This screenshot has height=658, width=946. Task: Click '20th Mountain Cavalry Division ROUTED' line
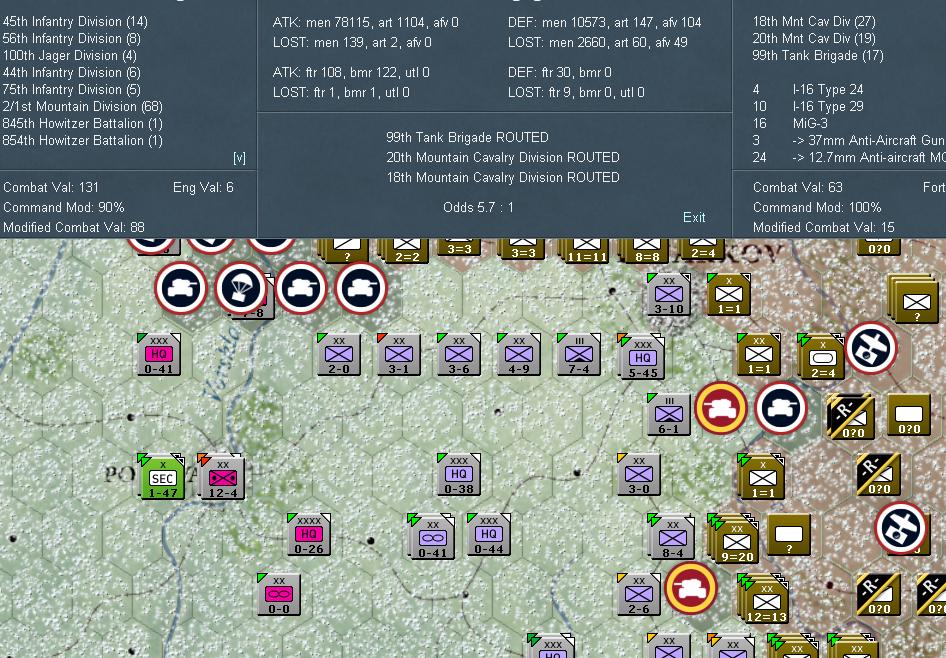coord(503,157)
